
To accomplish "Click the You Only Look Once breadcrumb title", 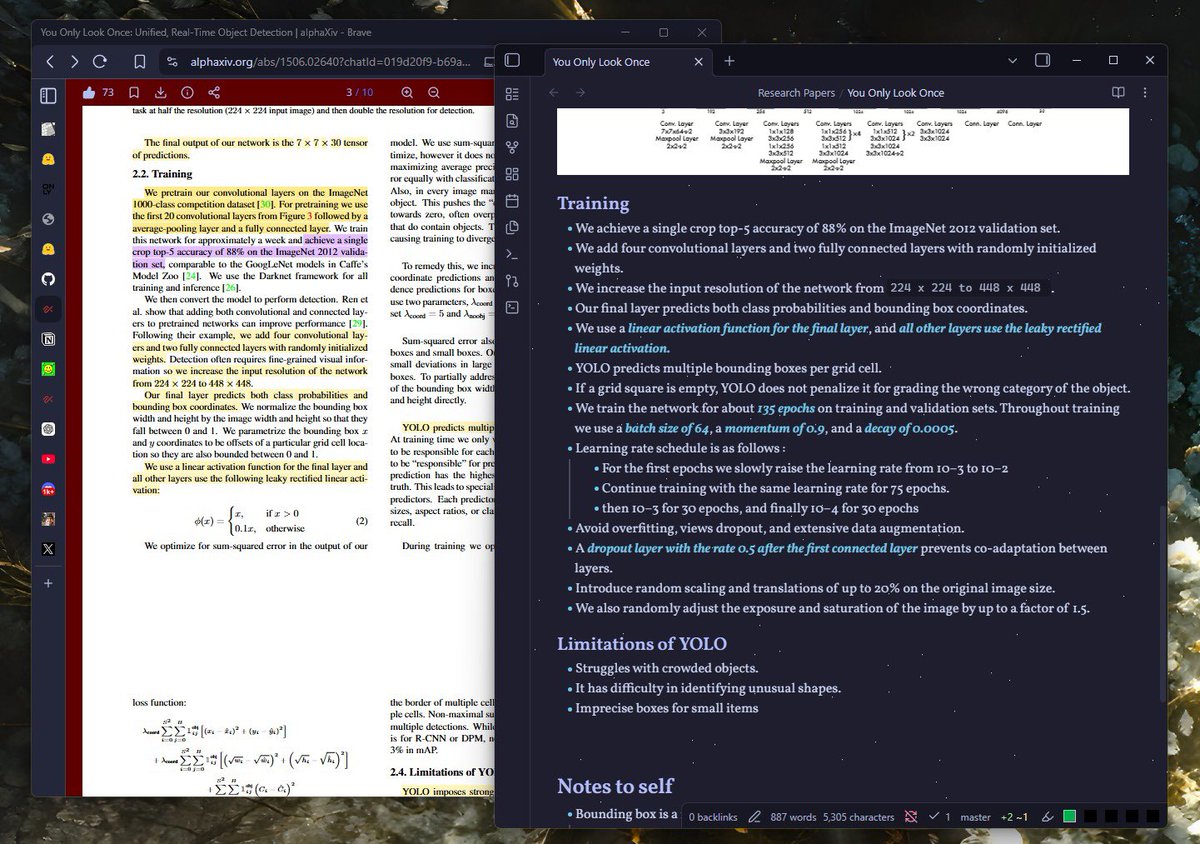I will point(896,93).
